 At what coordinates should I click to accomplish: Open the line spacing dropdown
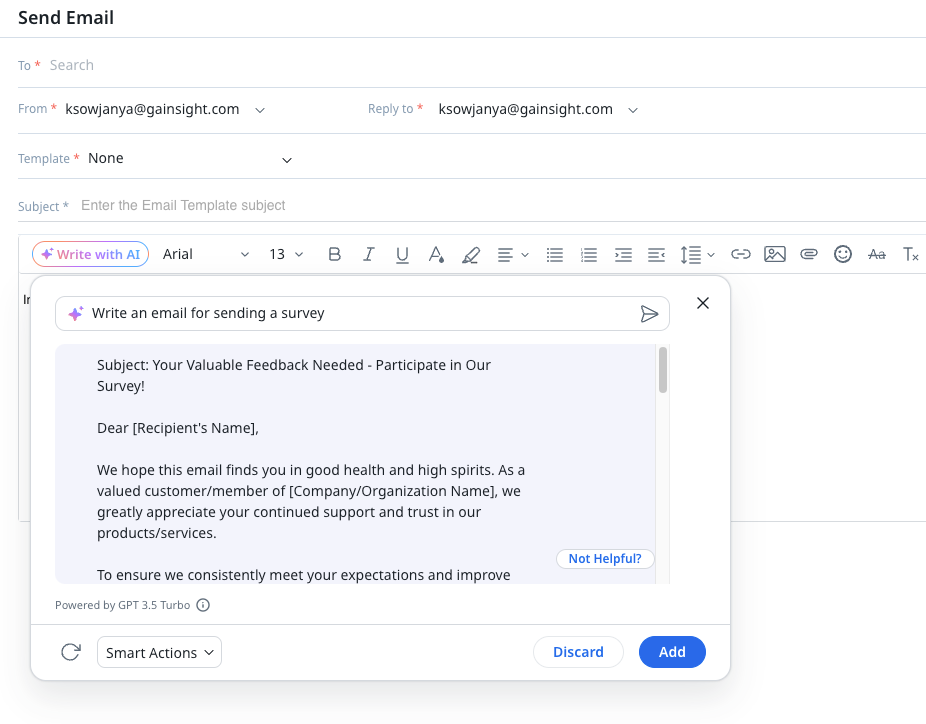697,255
